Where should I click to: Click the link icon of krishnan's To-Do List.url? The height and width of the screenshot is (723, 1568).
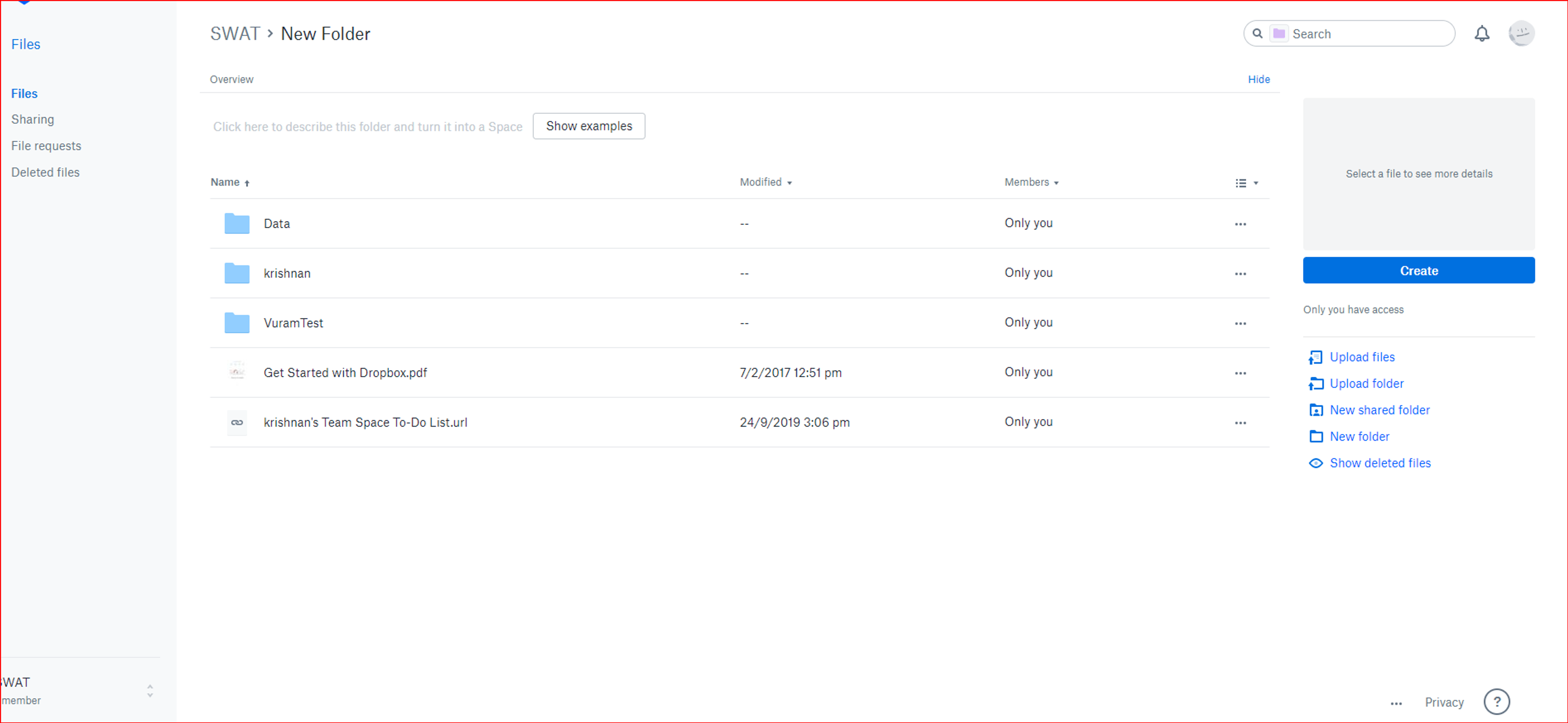[x=237, y=423]
